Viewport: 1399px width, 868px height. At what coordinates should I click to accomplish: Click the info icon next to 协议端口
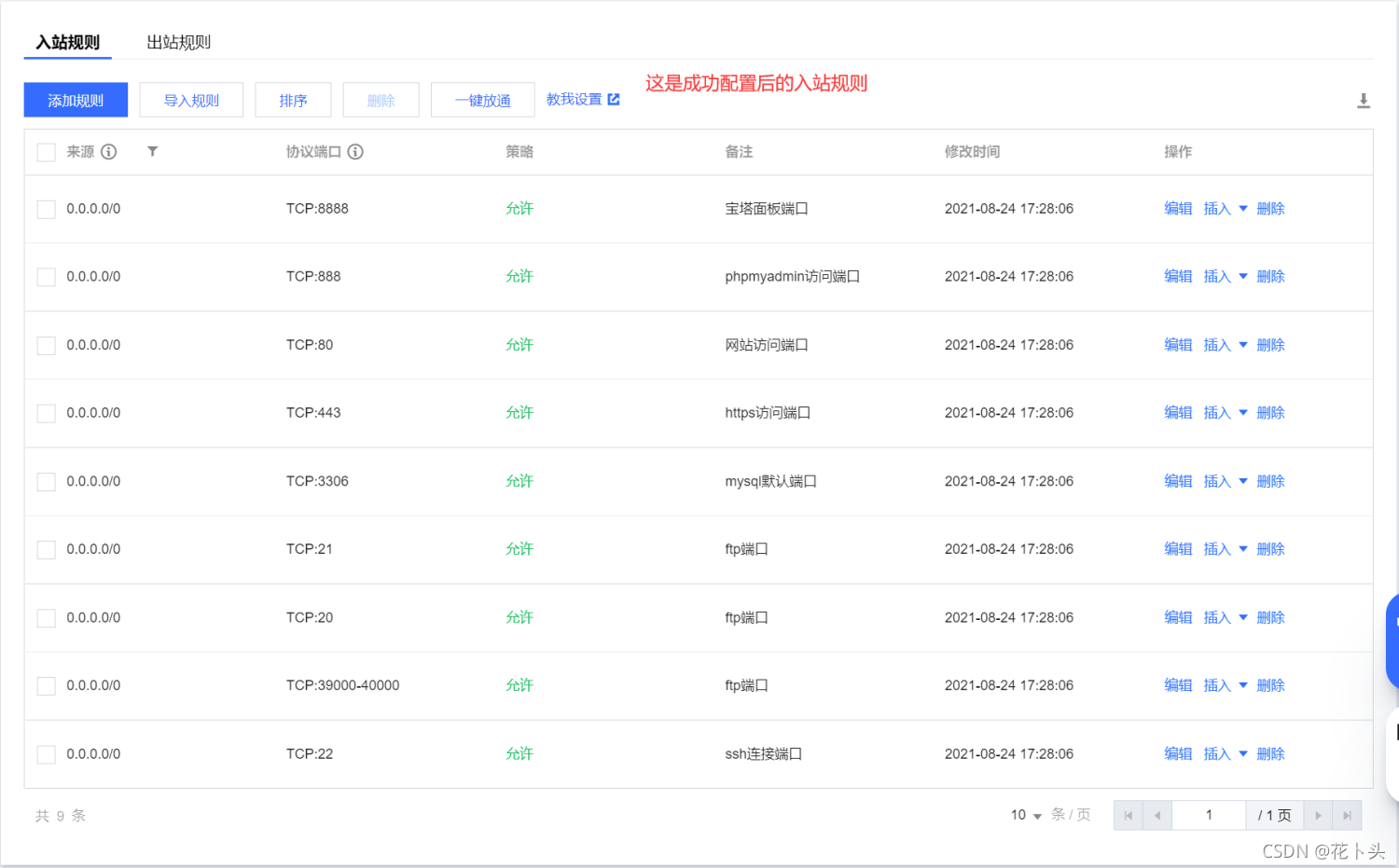point(355,152)
